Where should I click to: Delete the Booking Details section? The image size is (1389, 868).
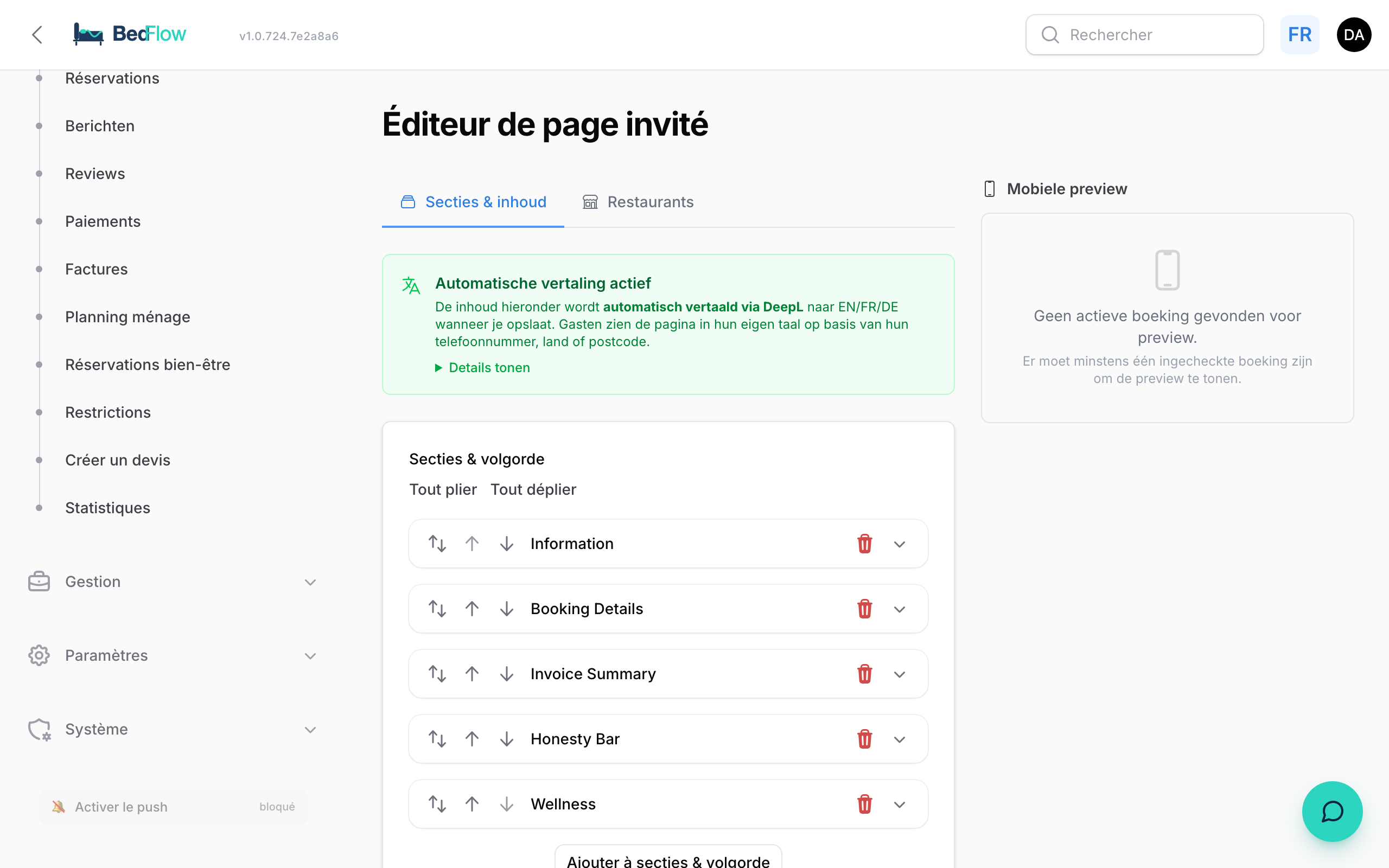click(864, 609)
